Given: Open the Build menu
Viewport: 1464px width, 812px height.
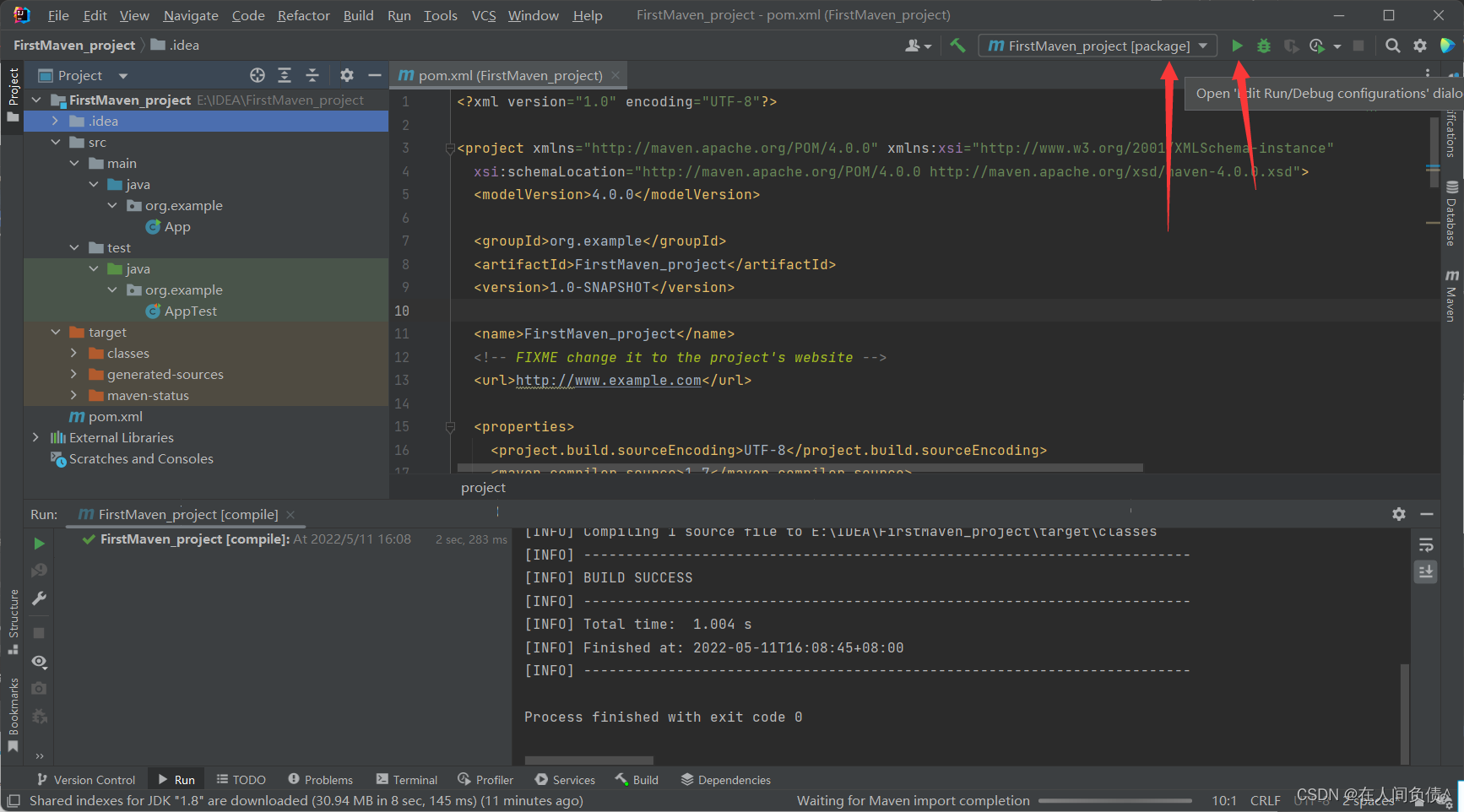Looking at the screenshot, I should pyautogui.click(x=358, y=15).
